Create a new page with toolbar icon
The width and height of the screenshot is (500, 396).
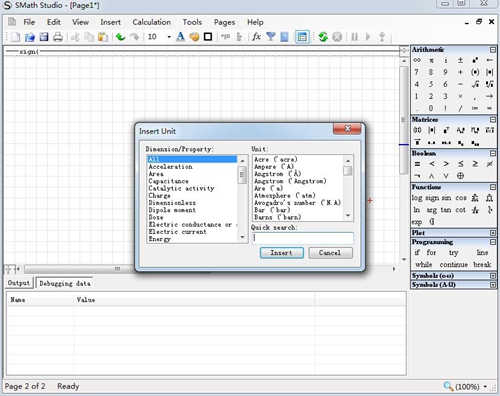point(15,37)
